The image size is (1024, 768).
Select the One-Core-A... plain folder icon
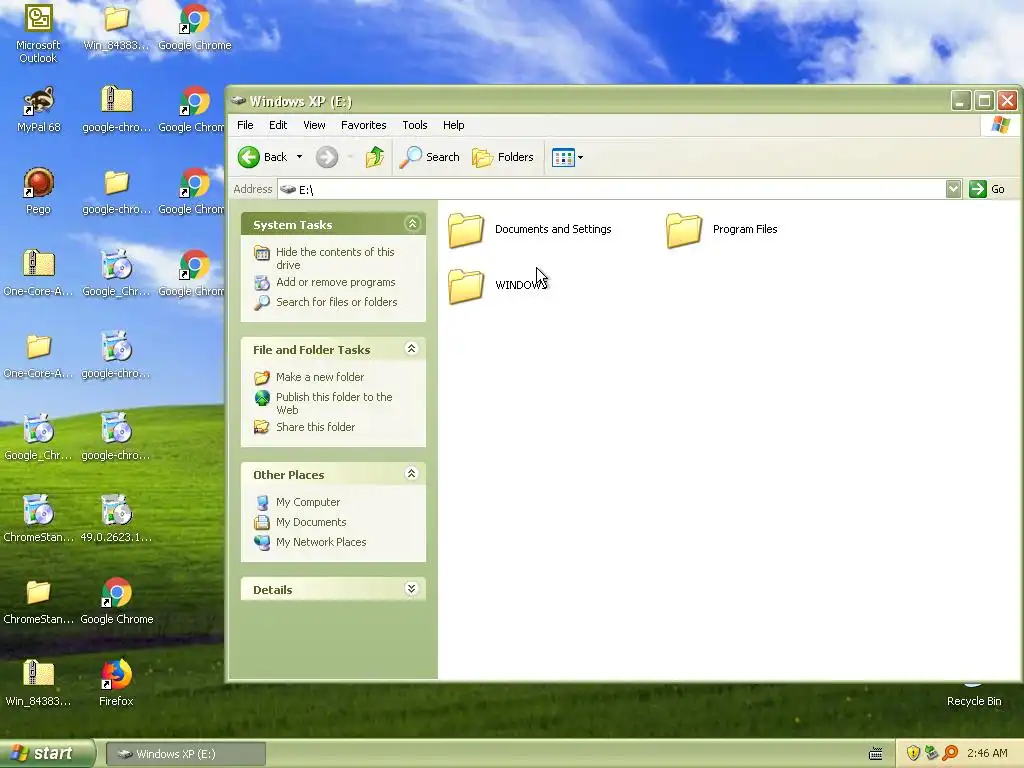click(x=39, y=355)
